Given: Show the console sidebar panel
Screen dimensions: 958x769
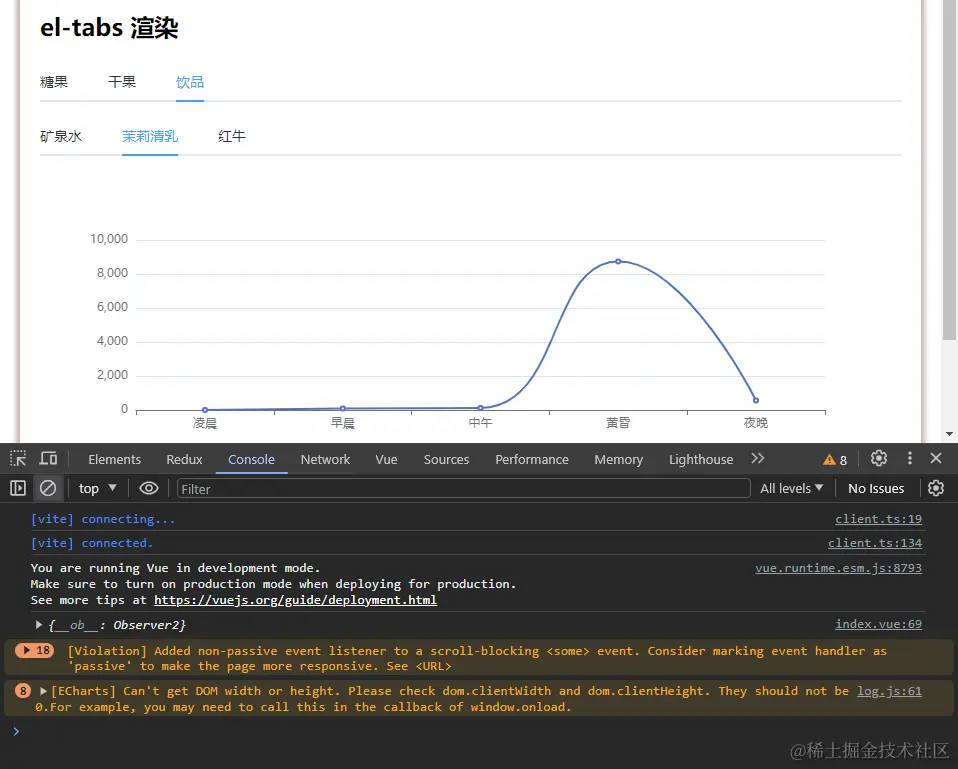Looking at the screenshot, I should click(x=18, y=488).
